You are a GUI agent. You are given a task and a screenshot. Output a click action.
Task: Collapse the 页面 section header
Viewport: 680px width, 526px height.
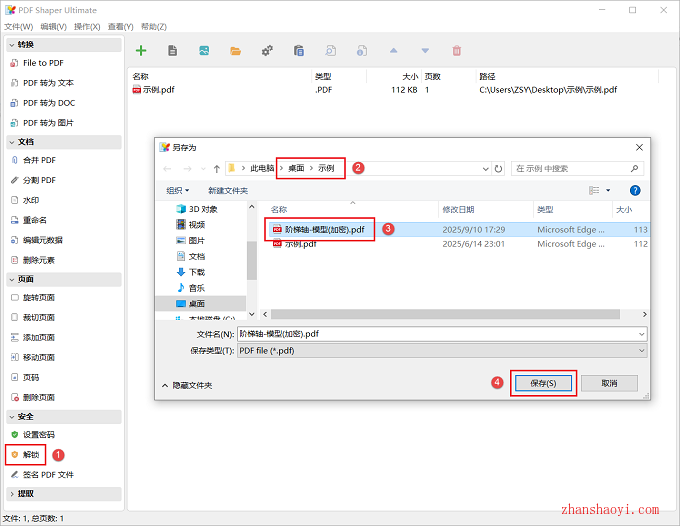[64, 279]
